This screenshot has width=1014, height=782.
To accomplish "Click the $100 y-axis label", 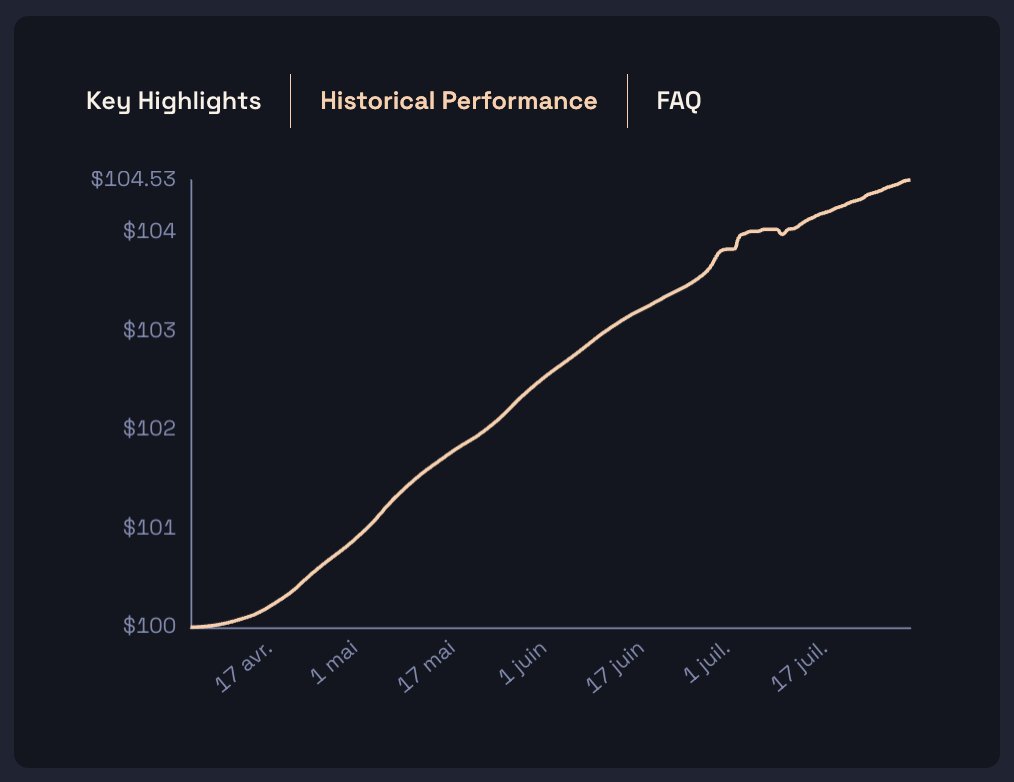I will [x=149, y=625].
